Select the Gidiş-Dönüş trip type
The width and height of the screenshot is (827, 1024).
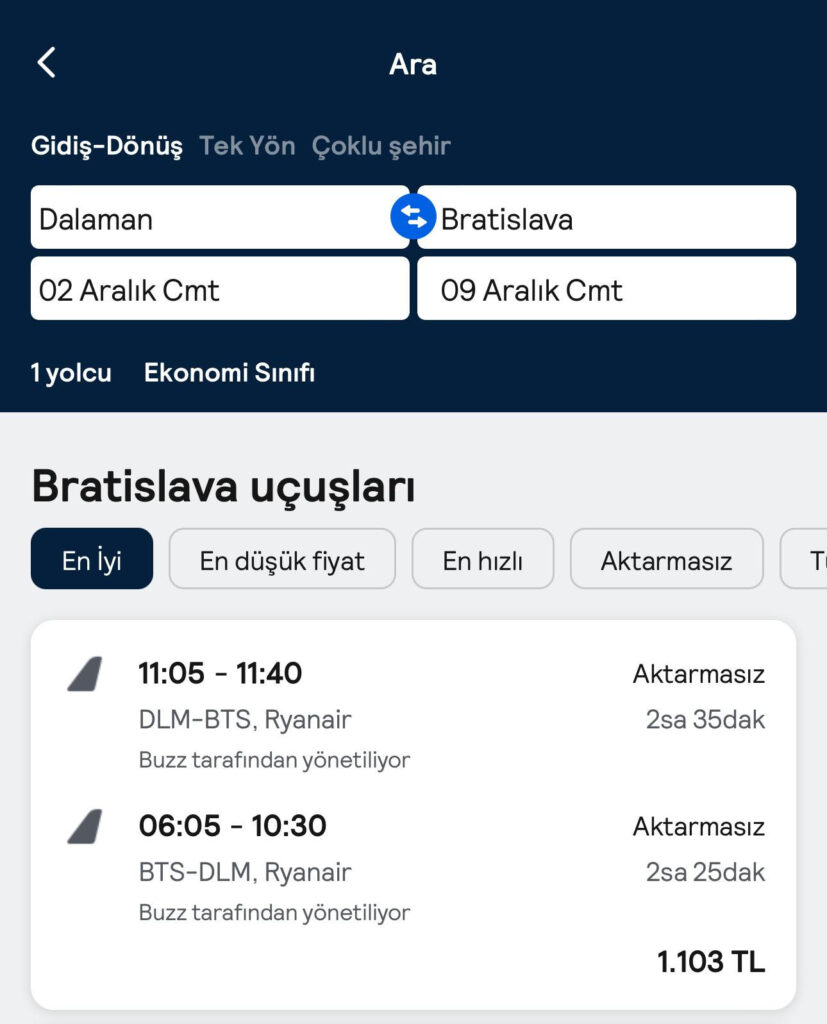pos(107,146)
